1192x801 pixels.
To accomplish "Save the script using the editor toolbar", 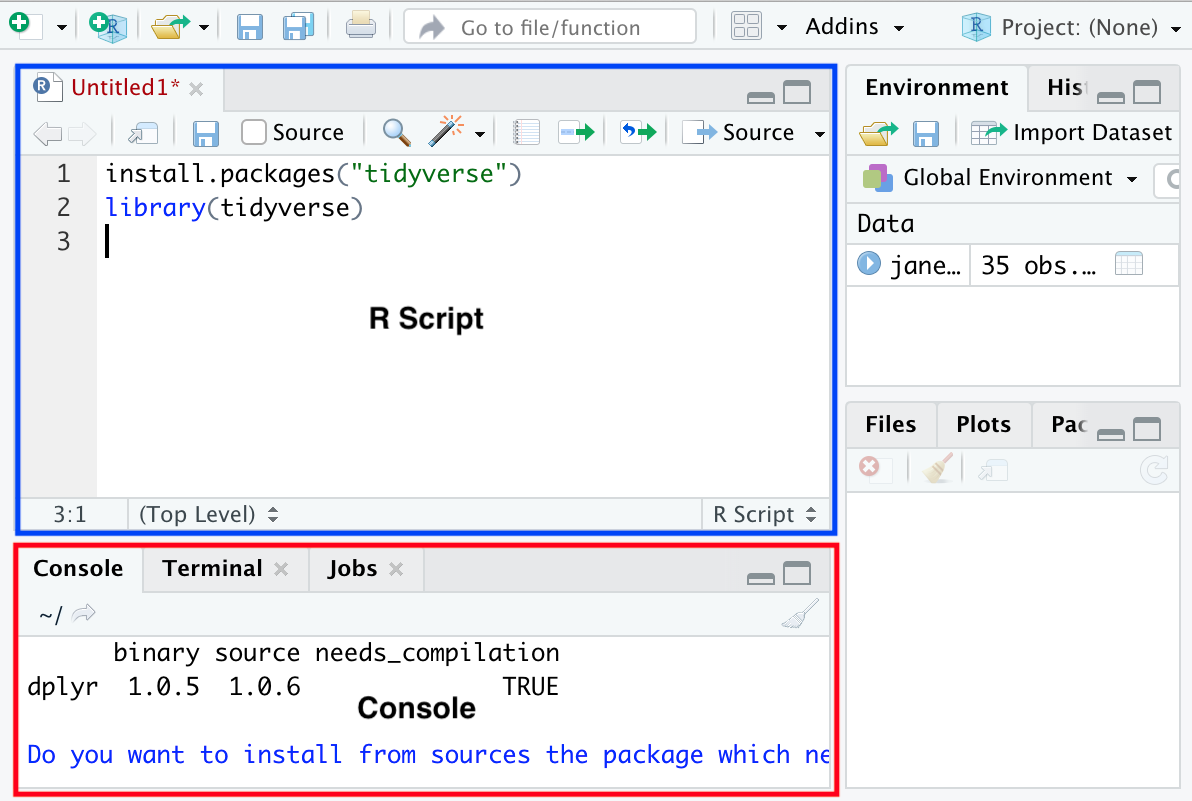I will (205, 134).
